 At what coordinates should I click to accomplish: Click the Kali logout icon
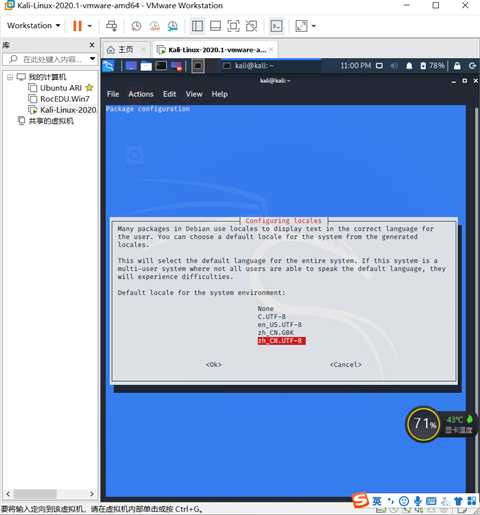pos(472,66)
